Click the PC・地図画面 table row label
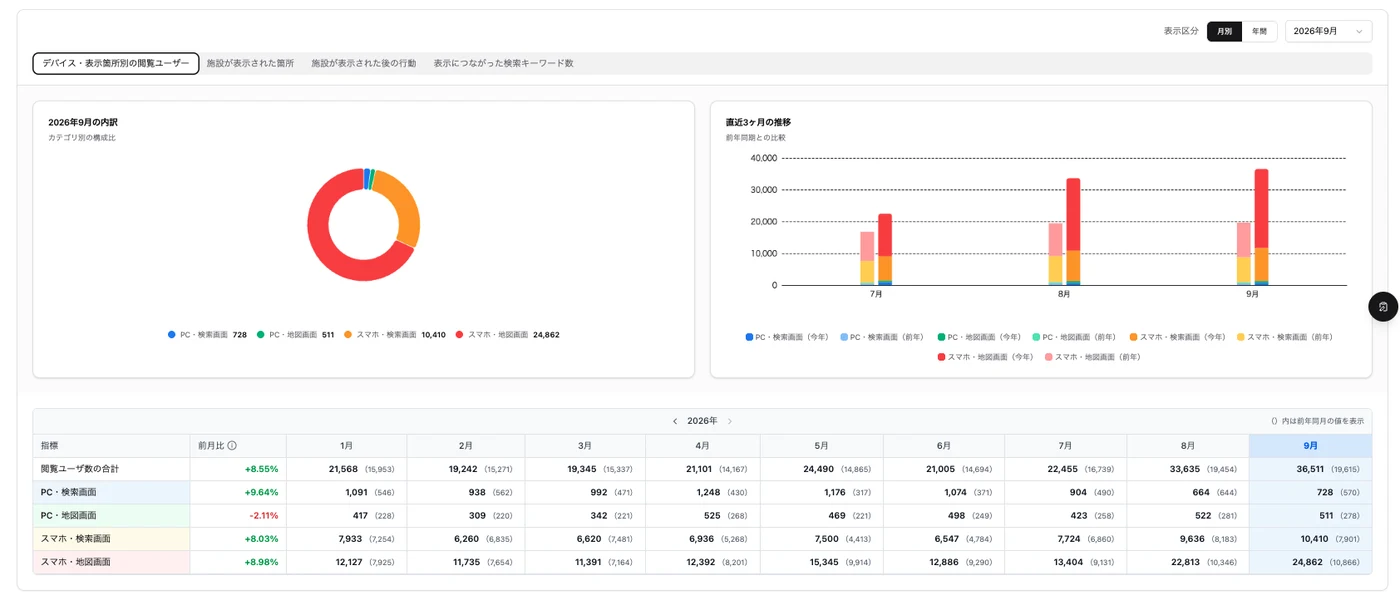The image size is (1400, 605). (68, 515)
